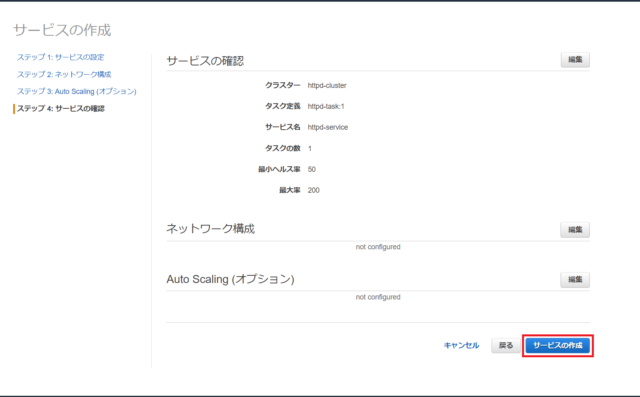Select the cluster value httpd-cluster

pos(327,85)
